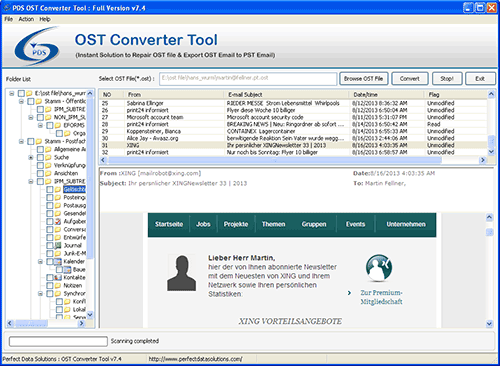The image size is (500, 366).
Task: Tick the Gelöscht folder checkbox
Action: [49, 189]
